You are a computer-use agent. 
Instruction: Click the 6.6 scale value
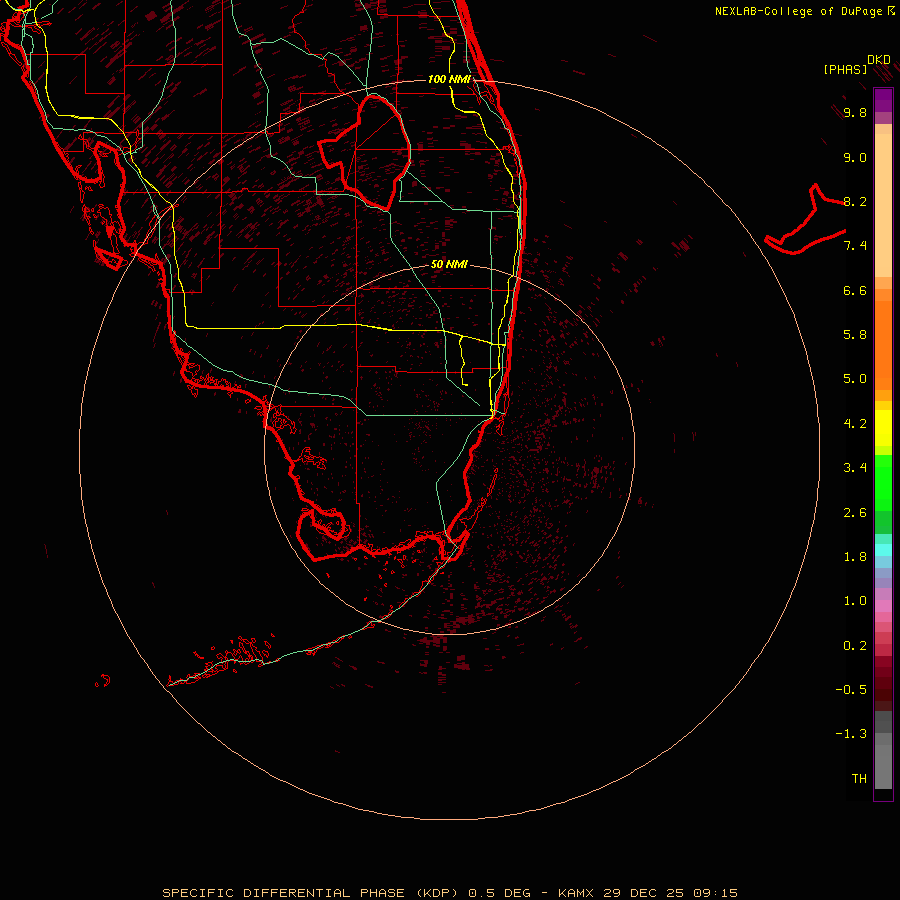(855, 290)
